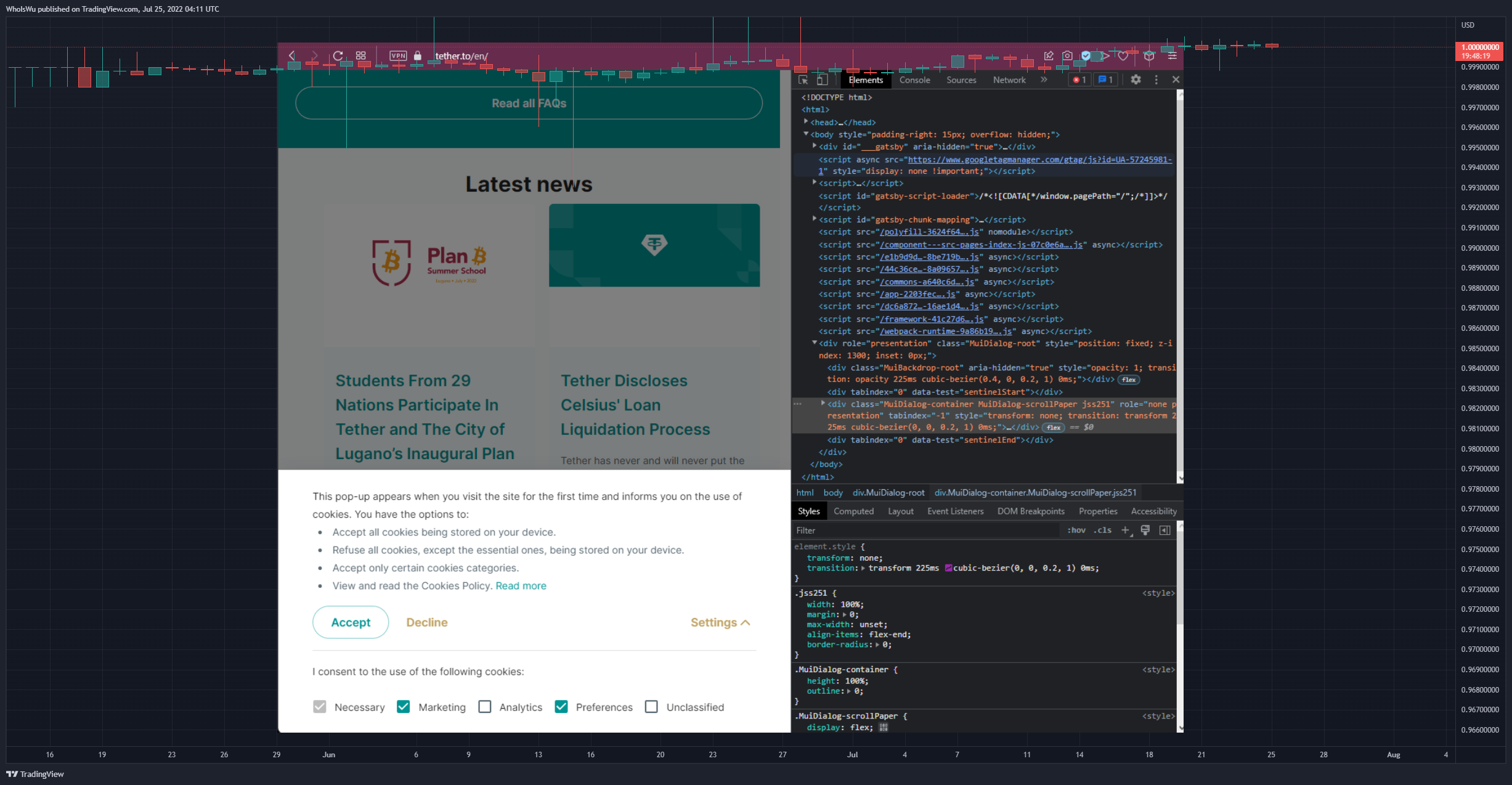Switch to the Sources tab

click(x=961, y=80)
